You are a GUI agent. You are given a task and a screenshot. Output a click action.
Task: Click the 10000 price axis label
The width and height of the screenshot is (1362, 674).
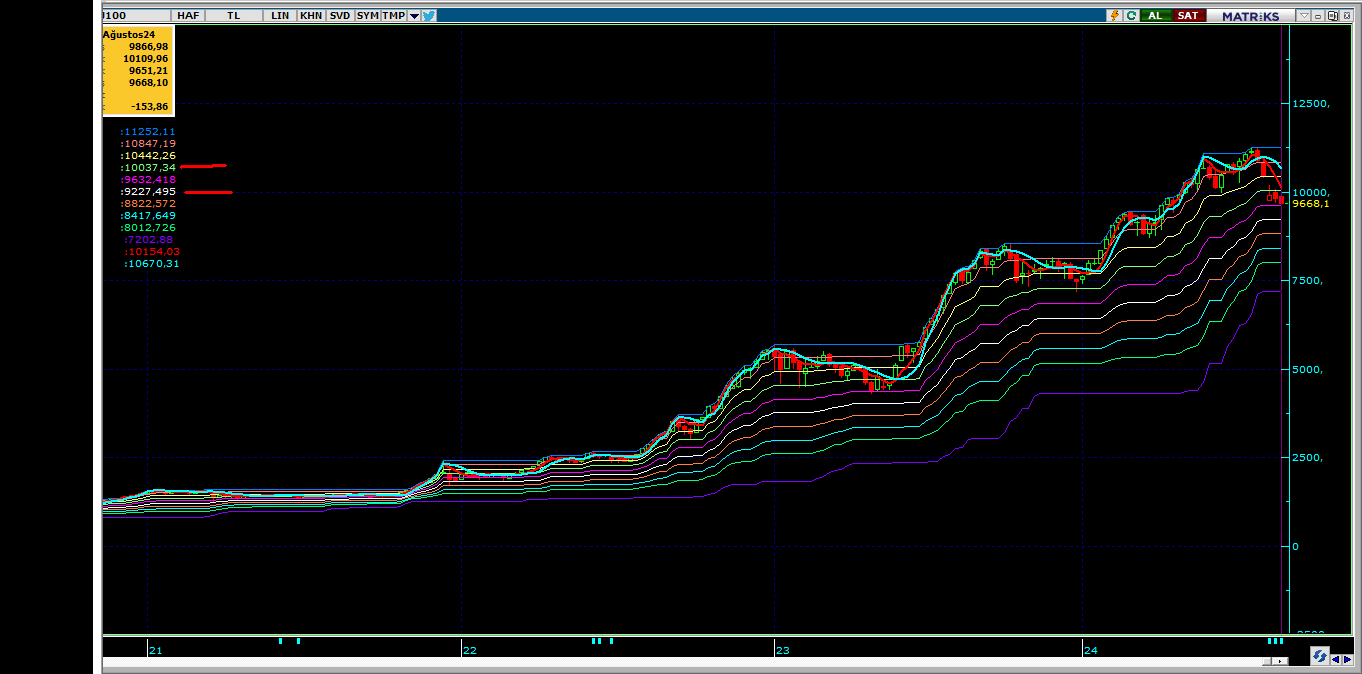pos(1311,192)
